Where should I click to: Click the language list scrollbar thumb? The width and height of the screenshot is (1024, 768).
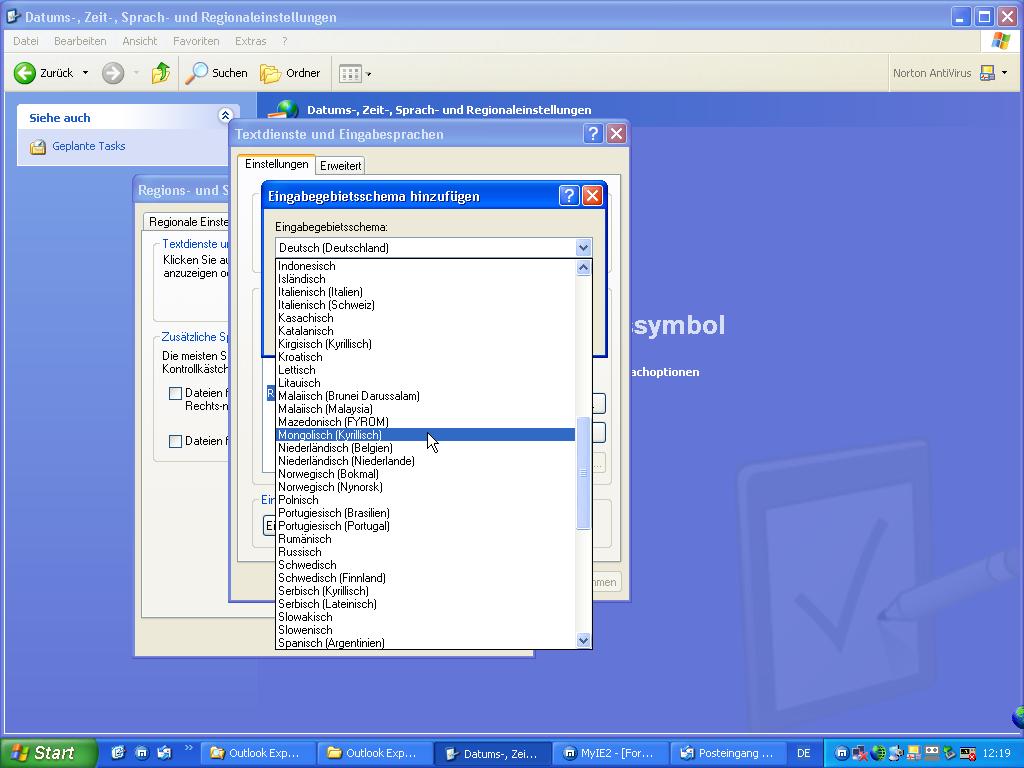coord(583,473)
